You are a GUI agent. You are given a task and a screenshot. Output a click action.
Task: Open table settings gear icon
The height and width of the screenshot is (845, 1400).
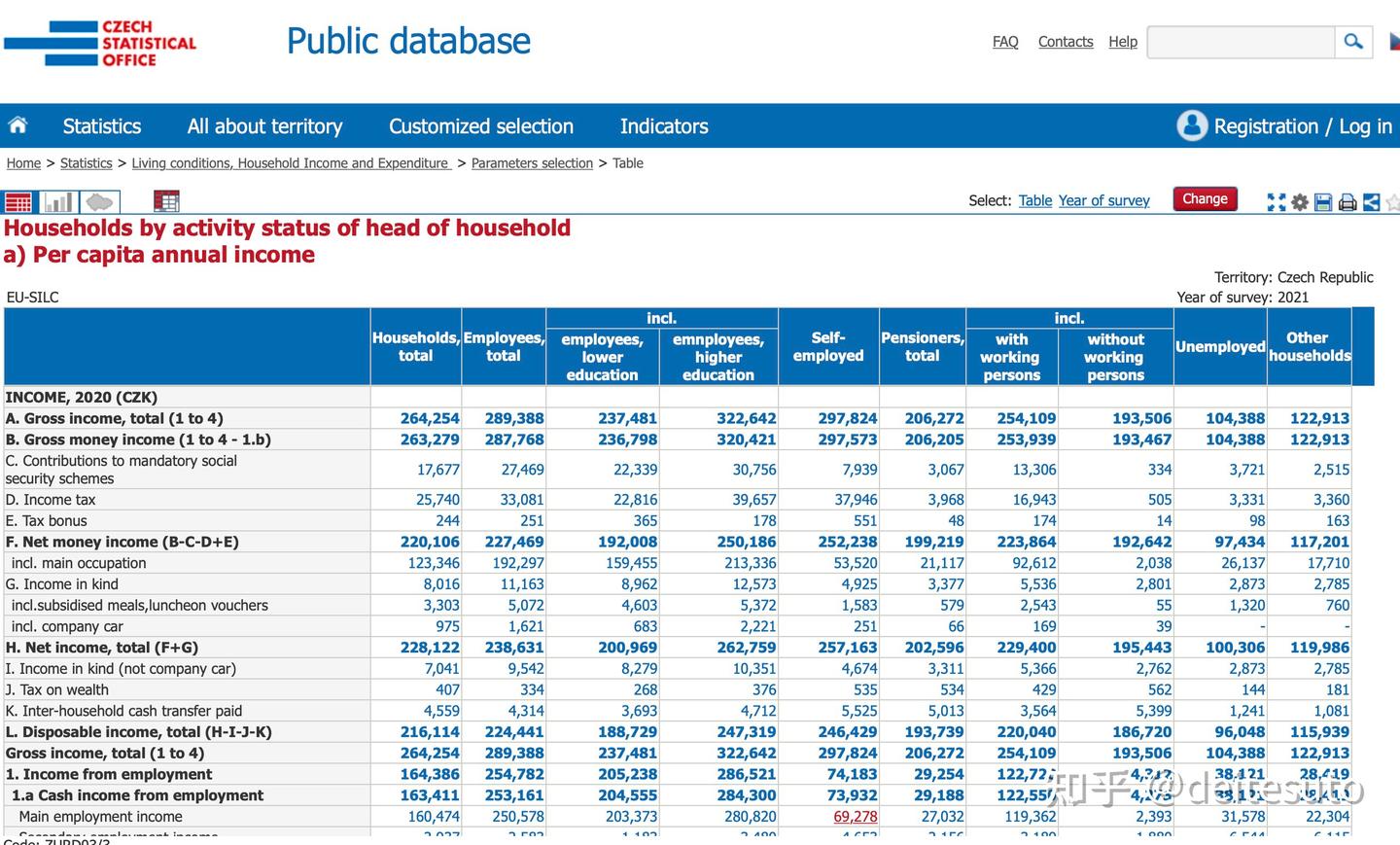point(1300,202)
